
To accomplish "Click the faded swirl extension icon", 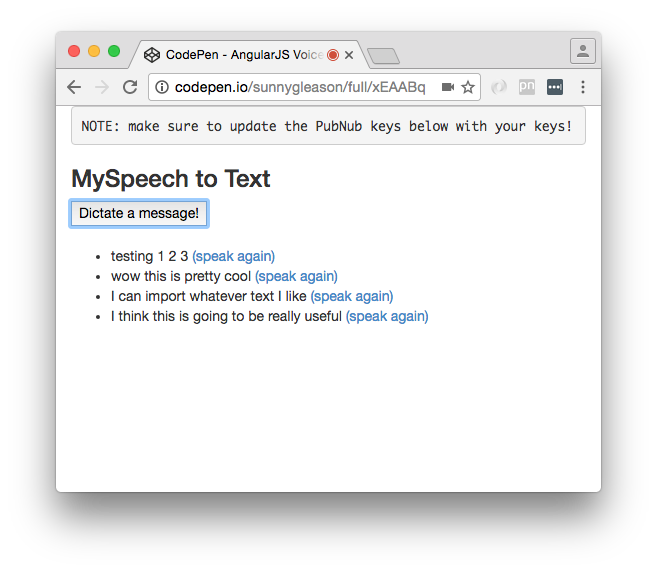I will pyautogui.click(x=499, y=87).
